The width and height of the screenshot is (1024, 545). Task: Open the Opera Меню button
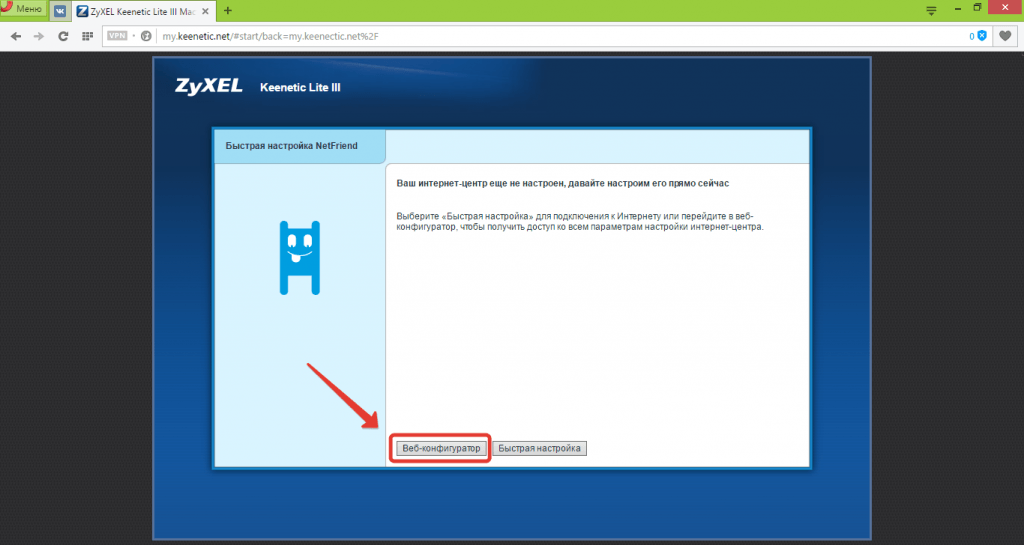click(x=23, y=9)
